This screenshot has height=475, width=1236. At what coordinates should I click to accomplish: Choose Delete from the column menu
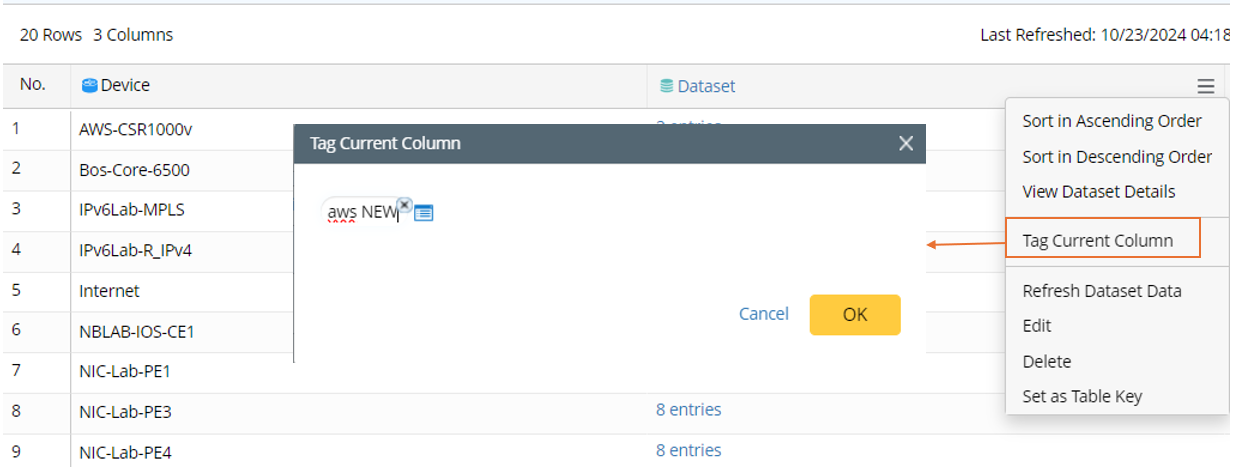1046,361
